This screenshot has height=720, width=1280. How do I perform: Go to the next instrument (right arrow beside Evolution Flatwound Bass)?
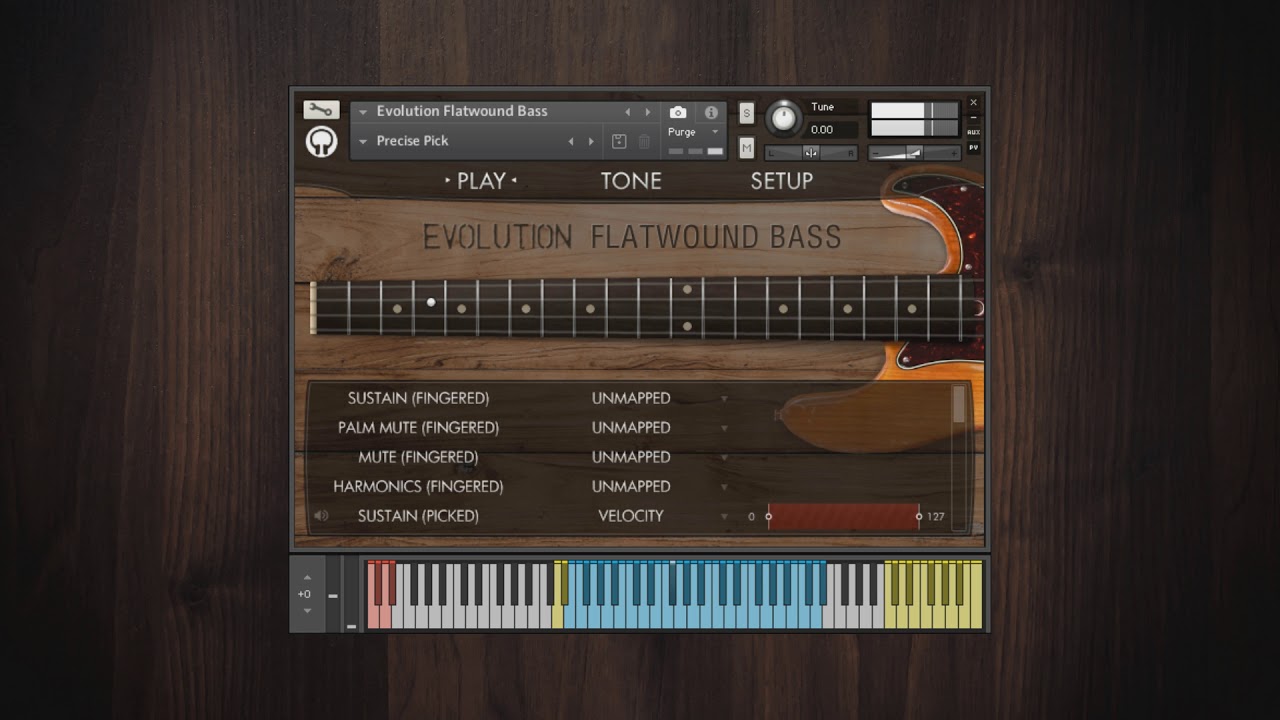coord(648,112)
